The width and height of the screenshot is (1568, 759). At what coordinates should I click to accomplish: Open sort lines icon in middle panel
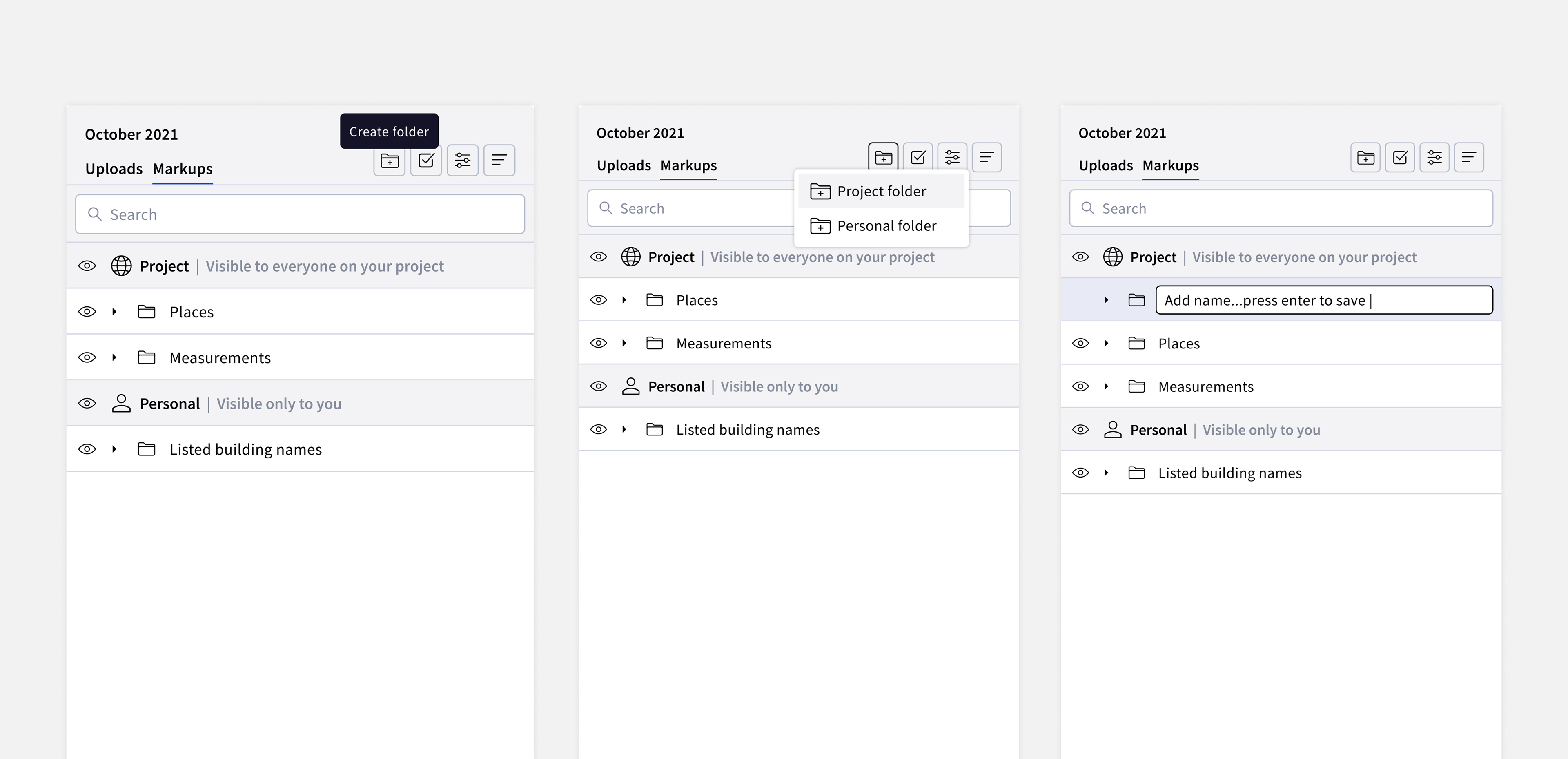coord(987,158)
